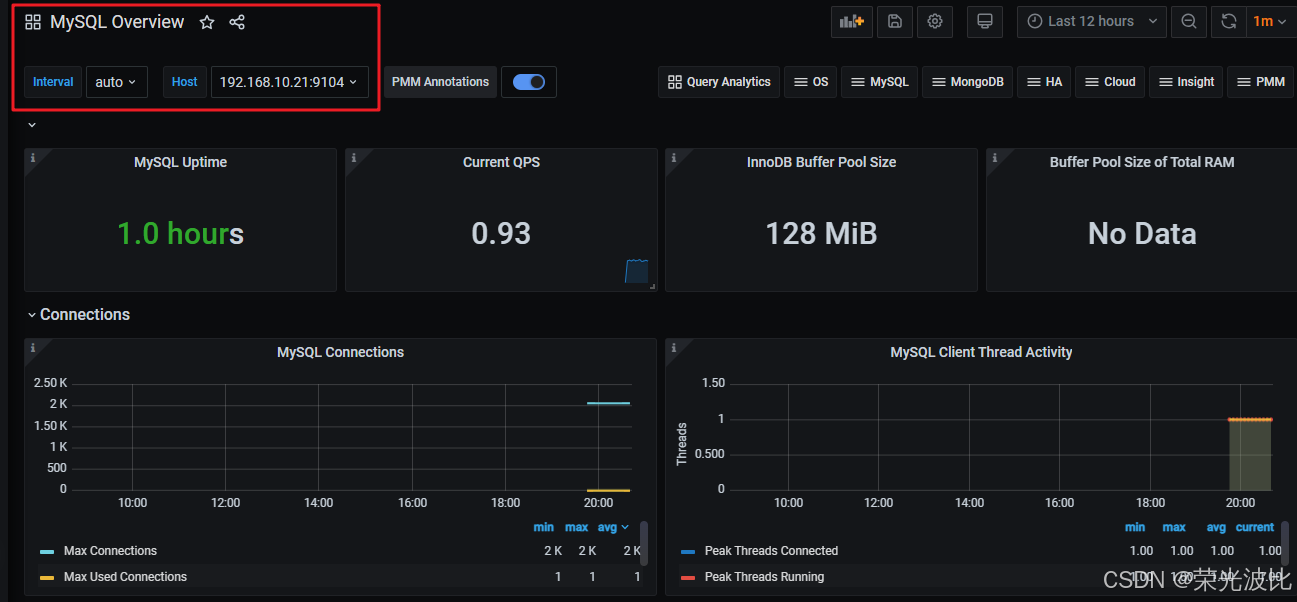Toggle the Peak Threads Running series label
The width and height of the screenshot is (1297, 602).
764,577
